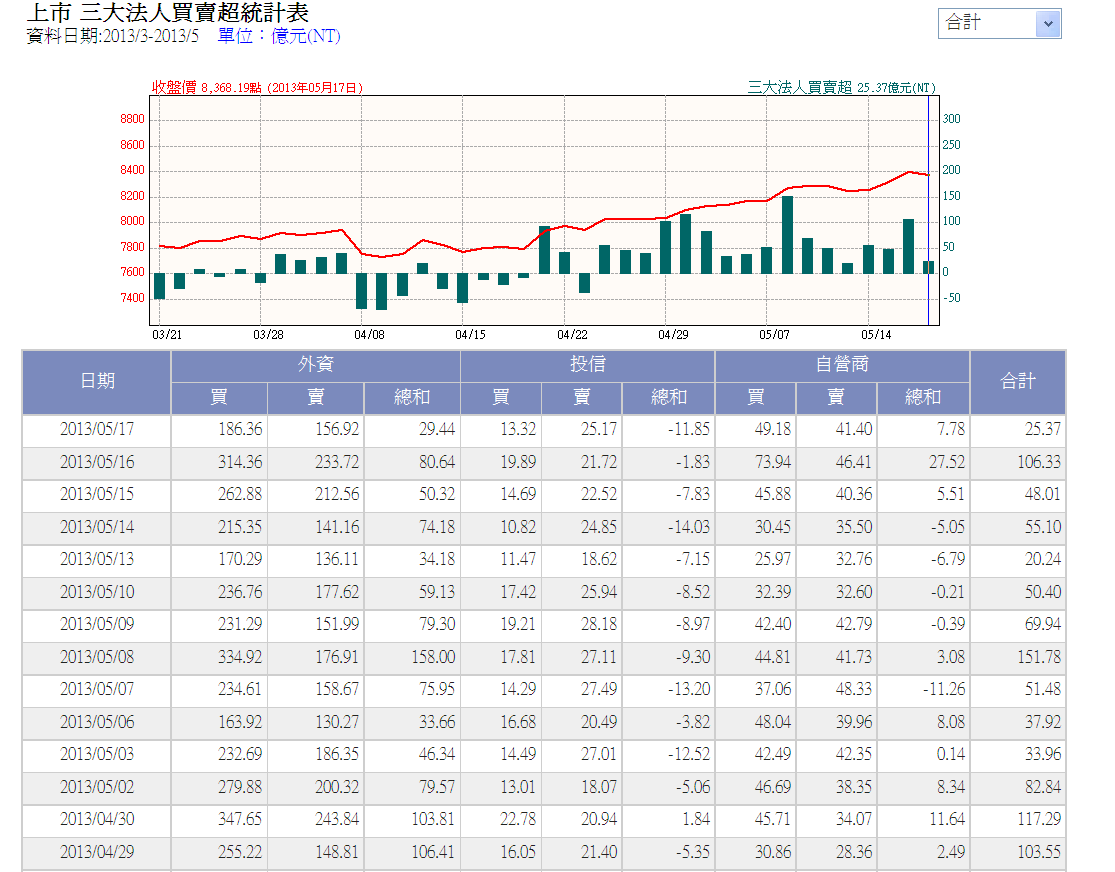Select the date row 2013/05/07
This screenshot has width=1115, height=872.
97,688
